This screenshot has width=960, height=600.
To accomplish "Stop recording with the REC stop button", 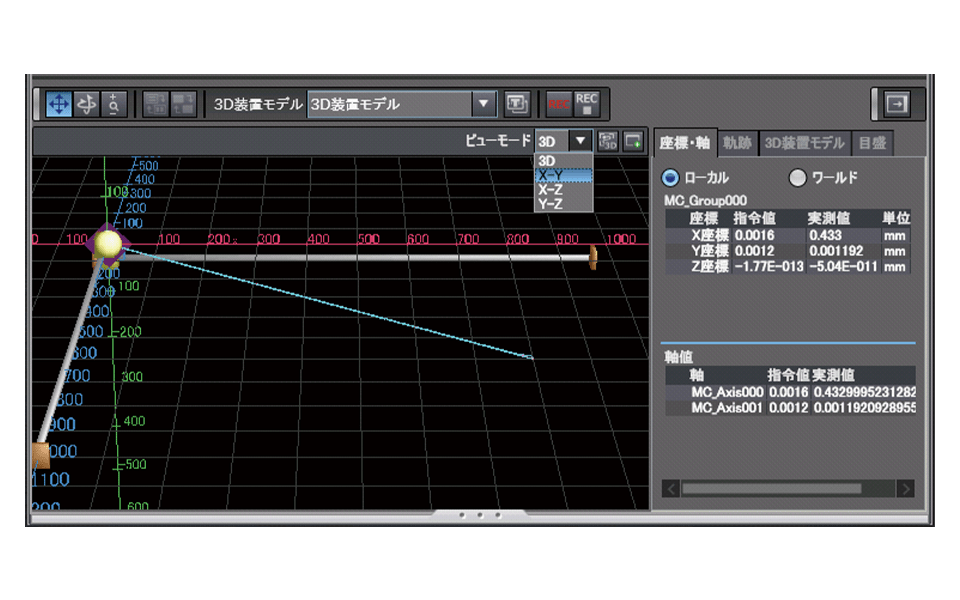I will click(586, 104).
